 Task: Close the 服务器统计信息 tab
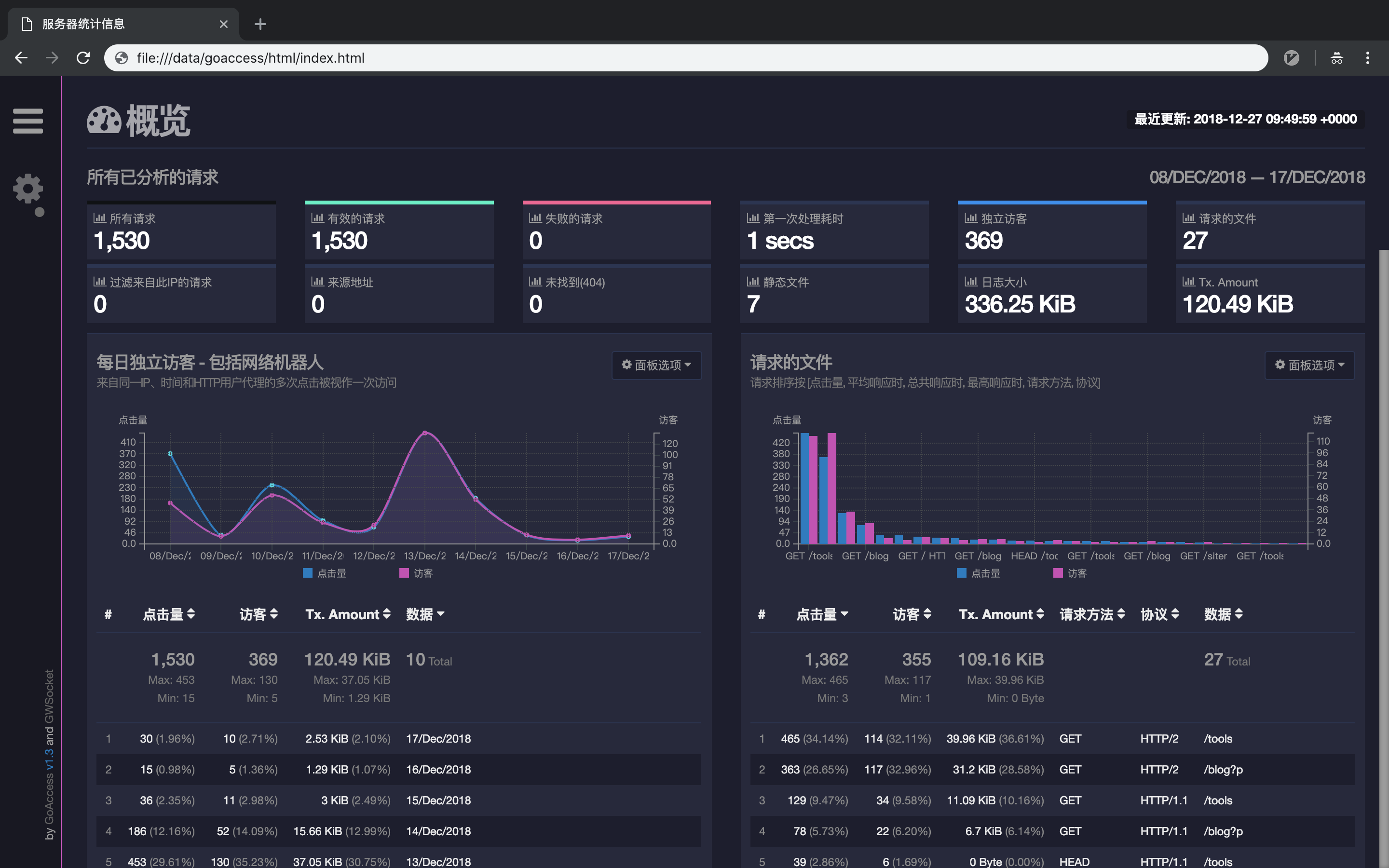coord(224,24)
